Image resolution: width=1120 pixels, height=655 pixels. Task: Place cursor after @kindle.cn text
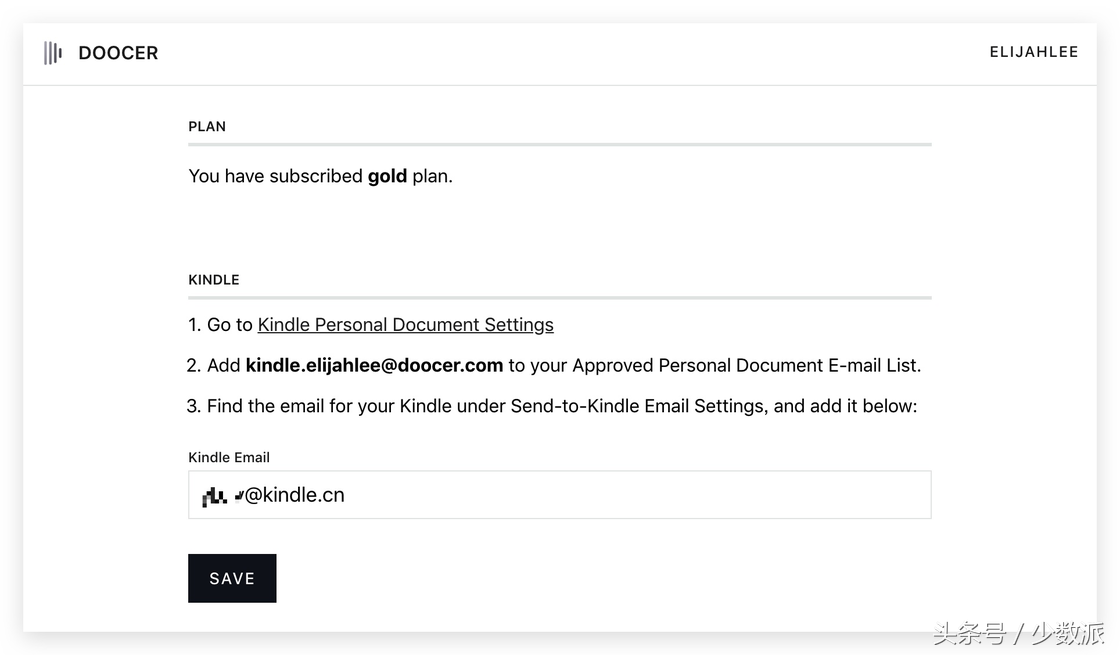click(346, 495)
